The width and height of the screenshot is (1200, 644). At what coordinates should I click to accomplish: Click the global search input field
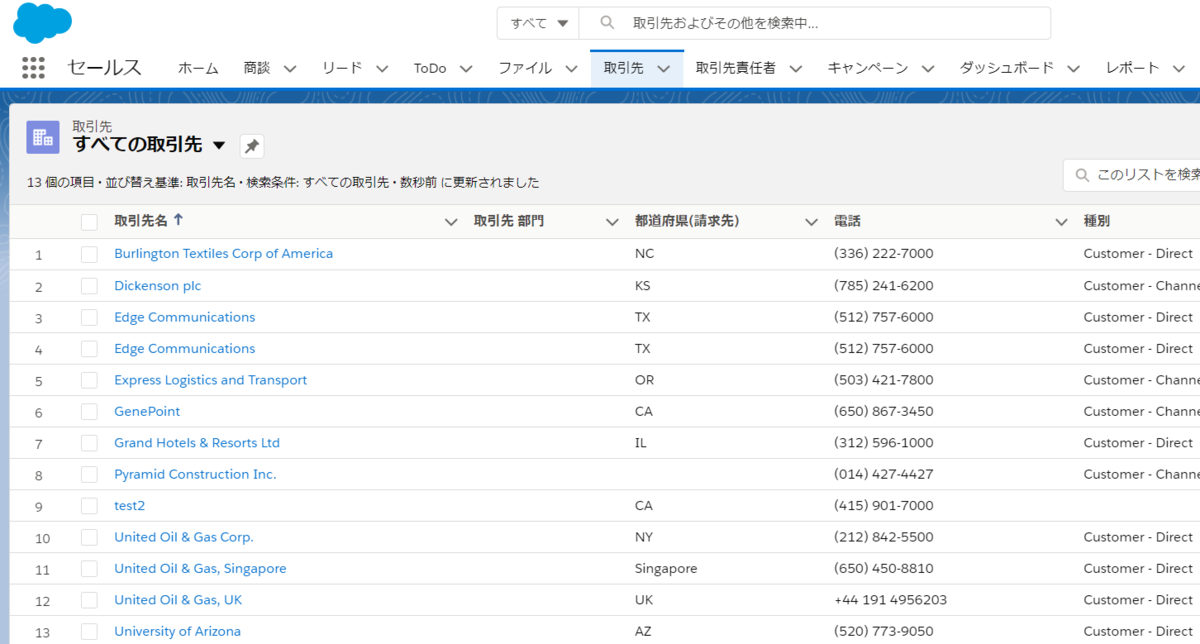point(816,23)
